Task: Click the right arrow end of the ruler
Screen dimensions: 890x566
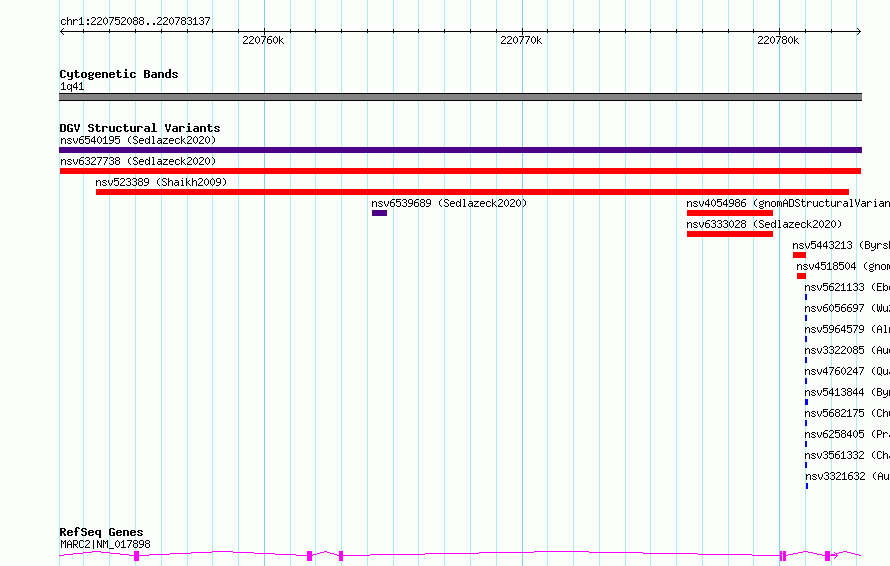Action: (858, 32)
